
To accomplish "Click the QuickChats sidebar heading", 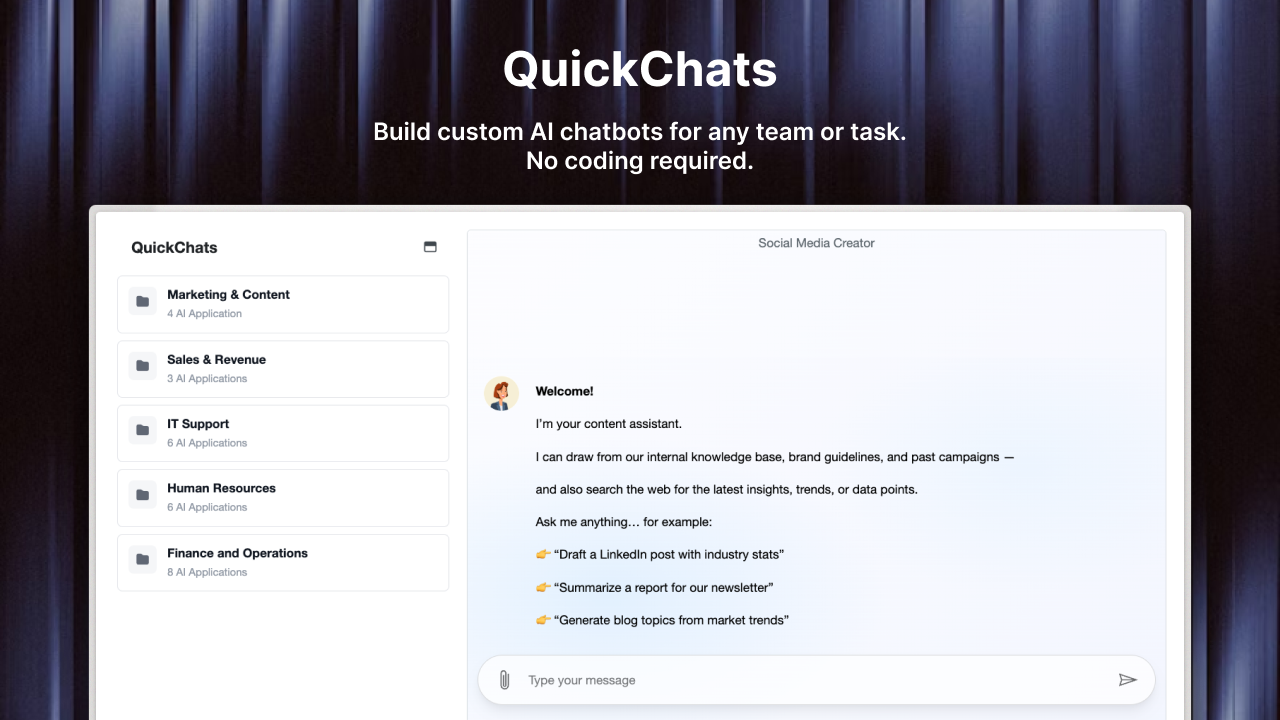I will click(174, 248).
